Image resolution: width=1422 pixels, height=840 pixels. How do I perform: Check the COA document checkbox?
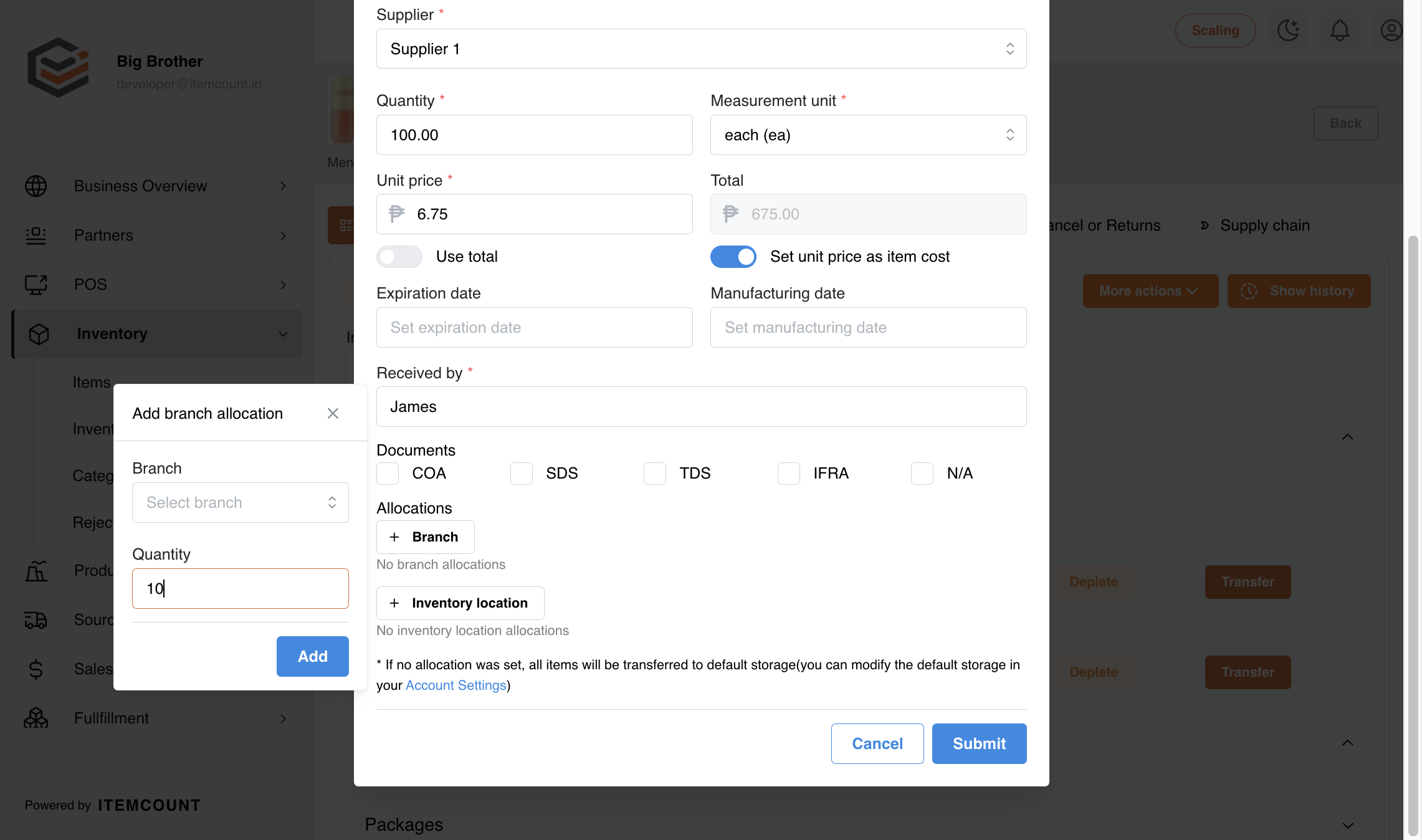point(388,474)
